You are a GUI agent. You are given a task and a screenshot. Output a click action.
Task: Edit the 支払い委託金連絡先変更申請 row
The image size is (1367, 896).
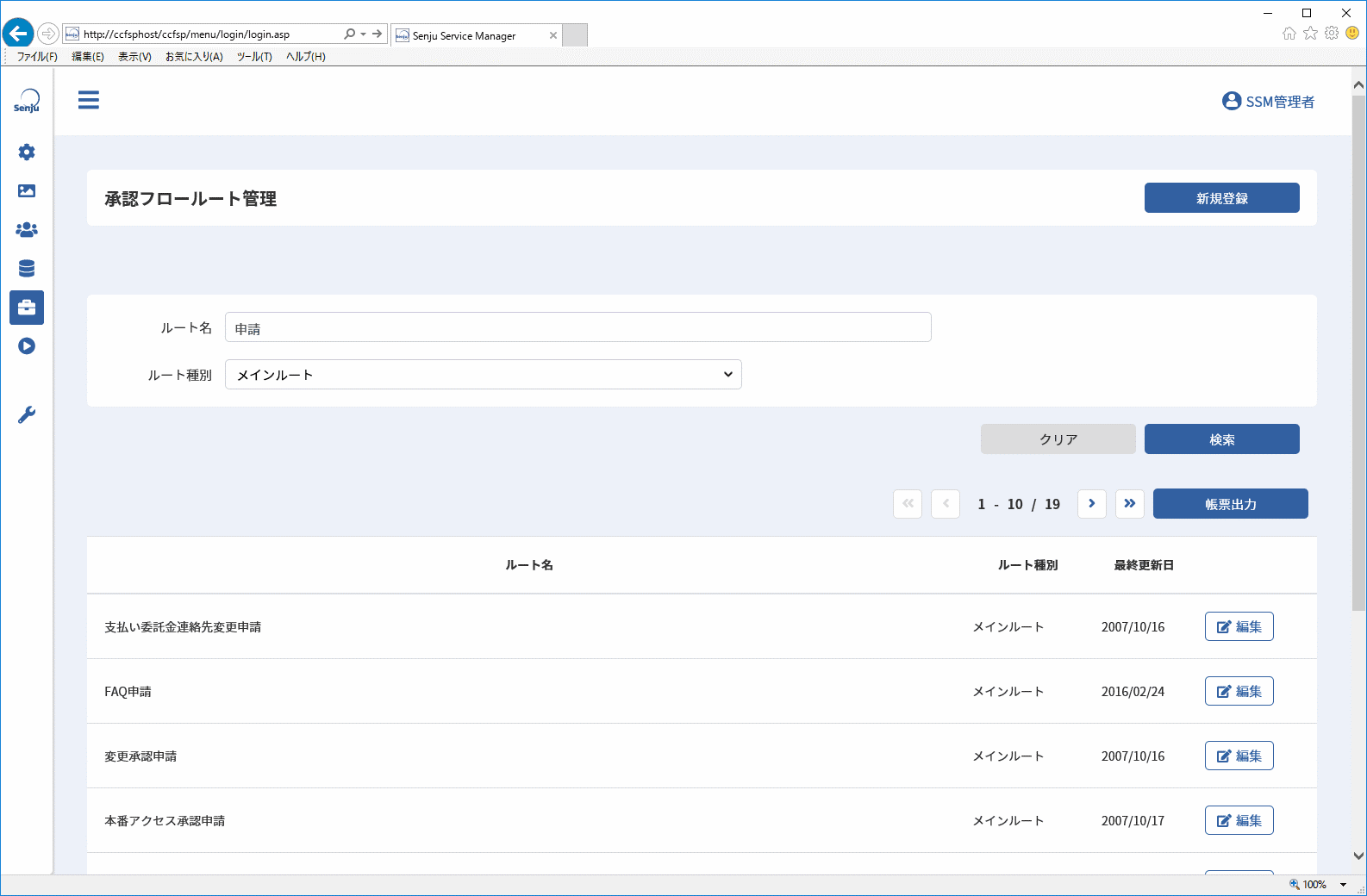click(x=1239, y=626)
